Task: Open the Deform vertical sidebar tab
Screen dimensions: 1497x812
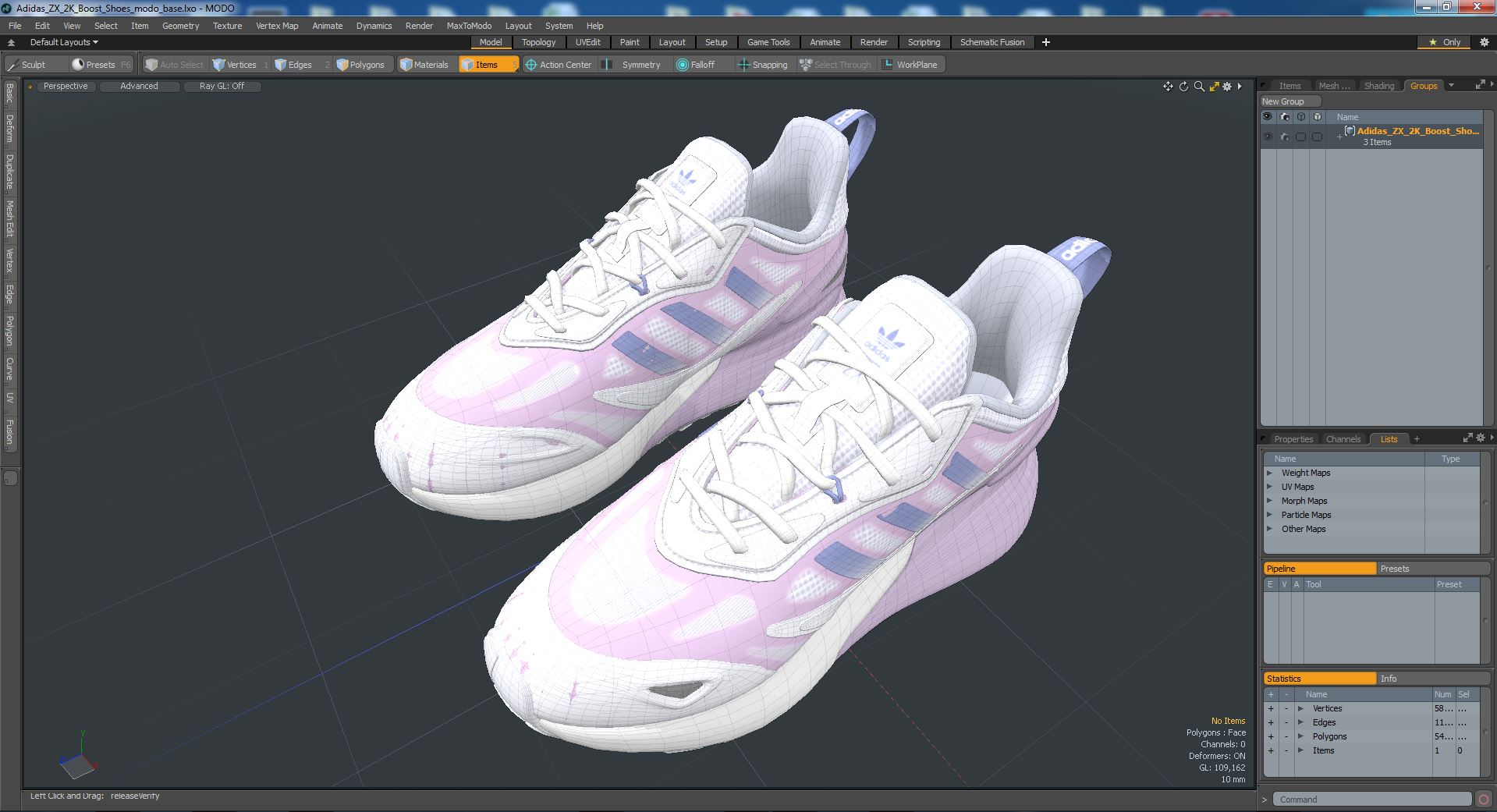Action: point(9,129)
